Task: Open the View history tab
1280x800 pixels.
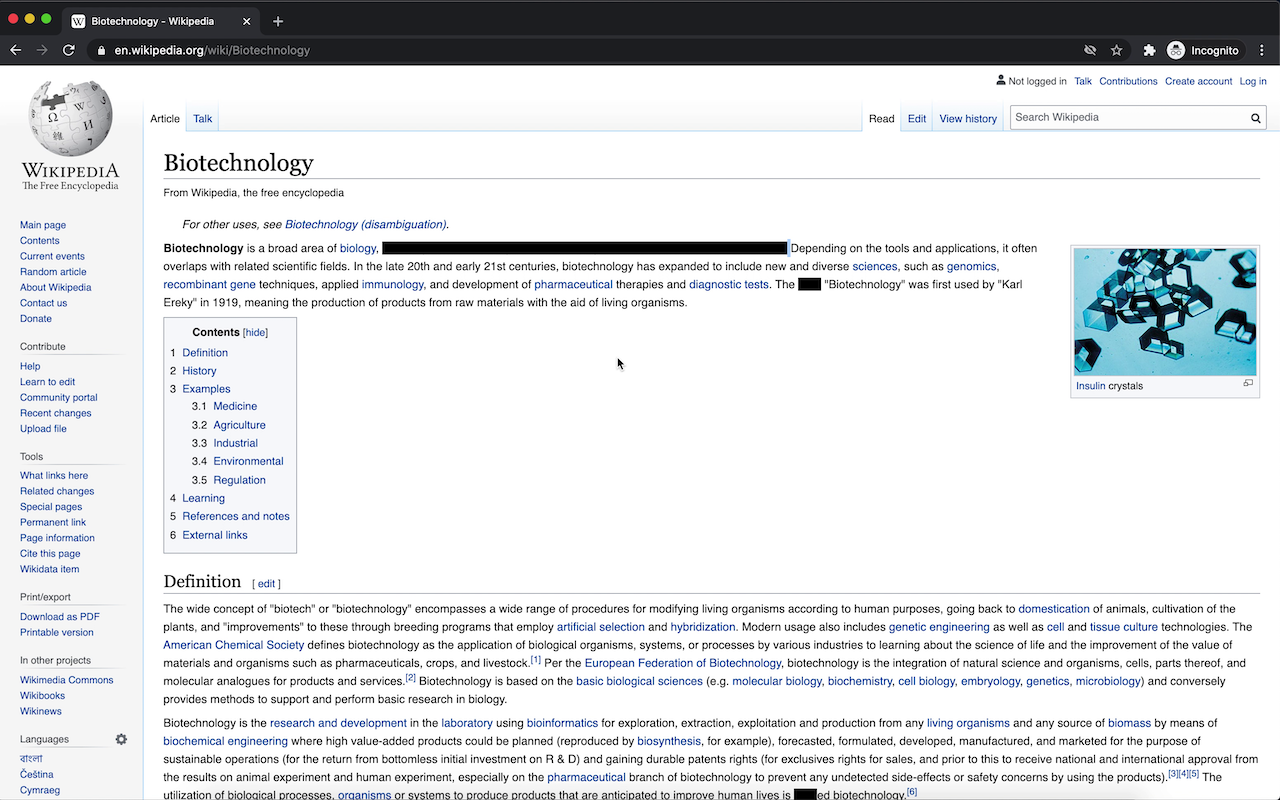Action: [x=968, y=118]
